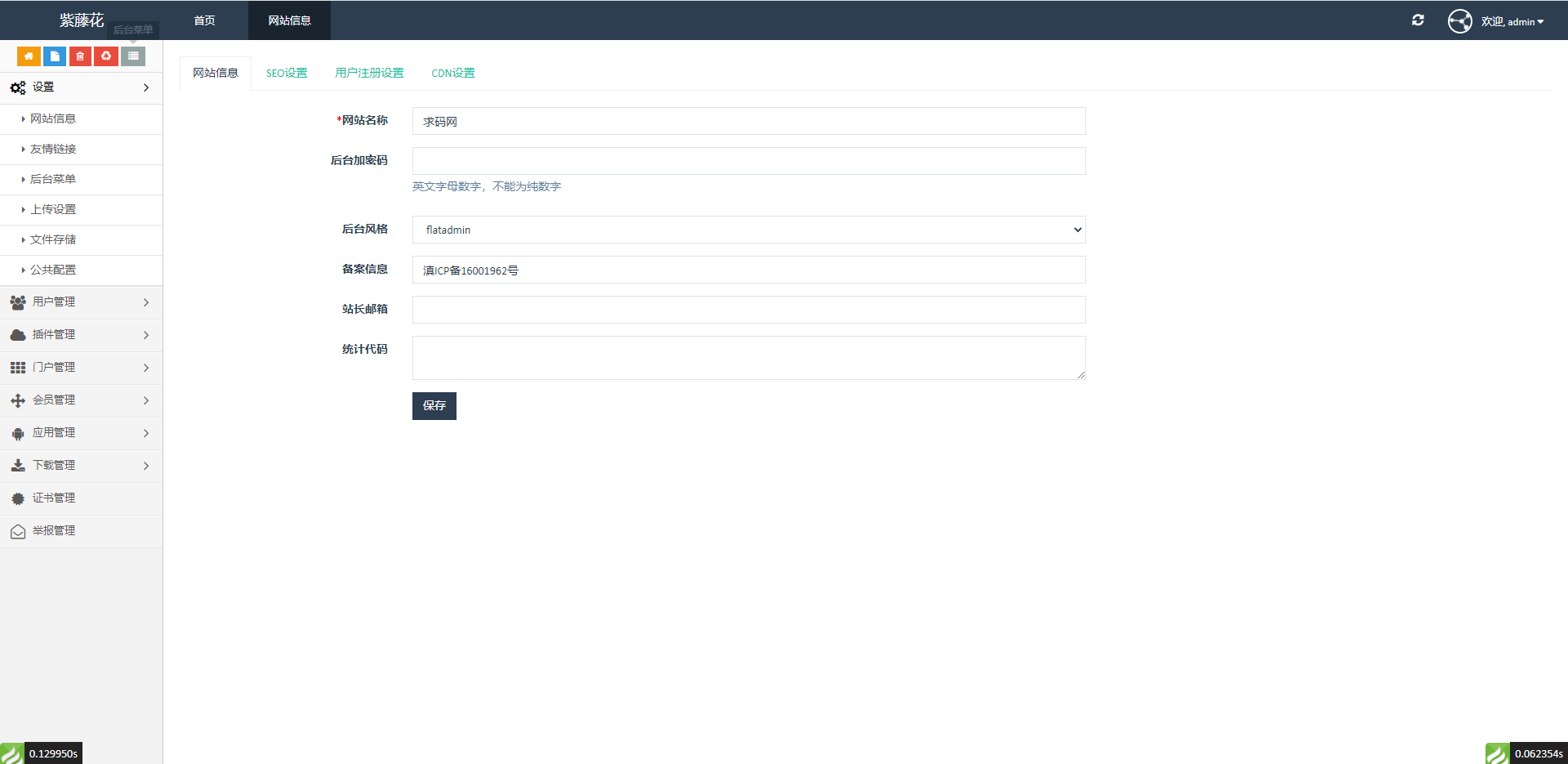The image size is (1568, 764).
Task: Click the blue document shortcut icon
Action: (55, 56)
